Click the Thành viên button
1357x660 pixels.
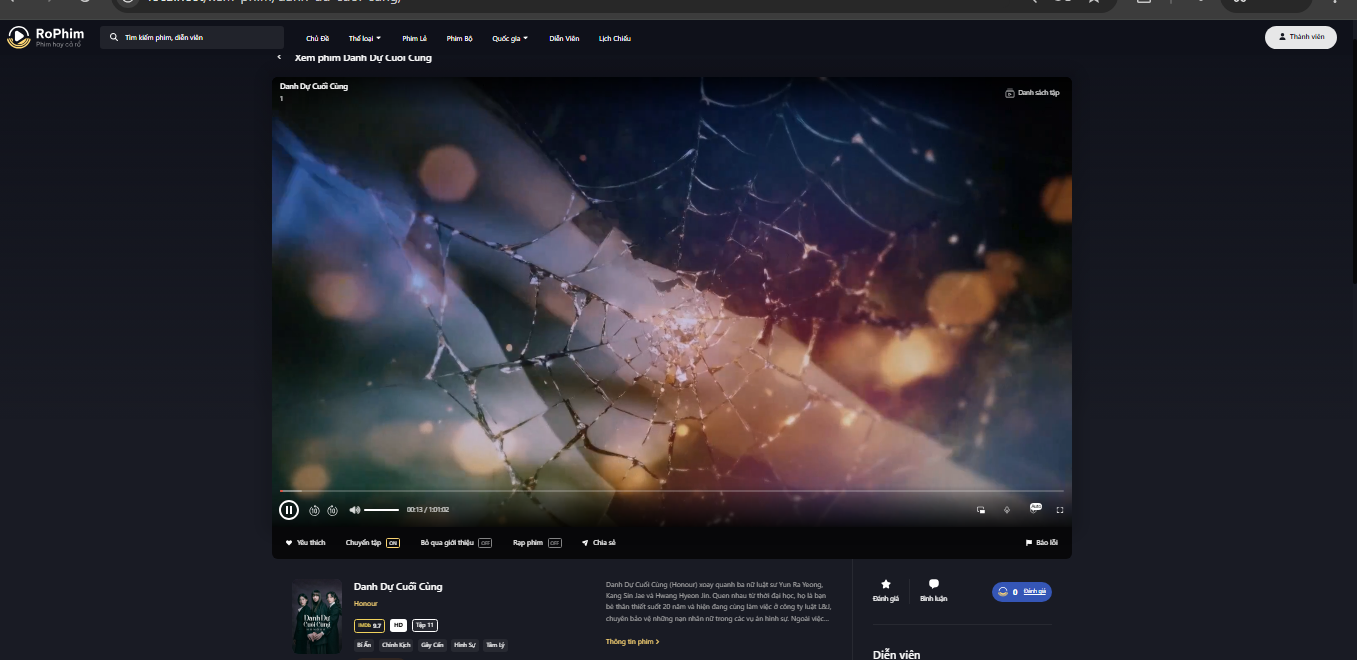tap(1300, 37)
